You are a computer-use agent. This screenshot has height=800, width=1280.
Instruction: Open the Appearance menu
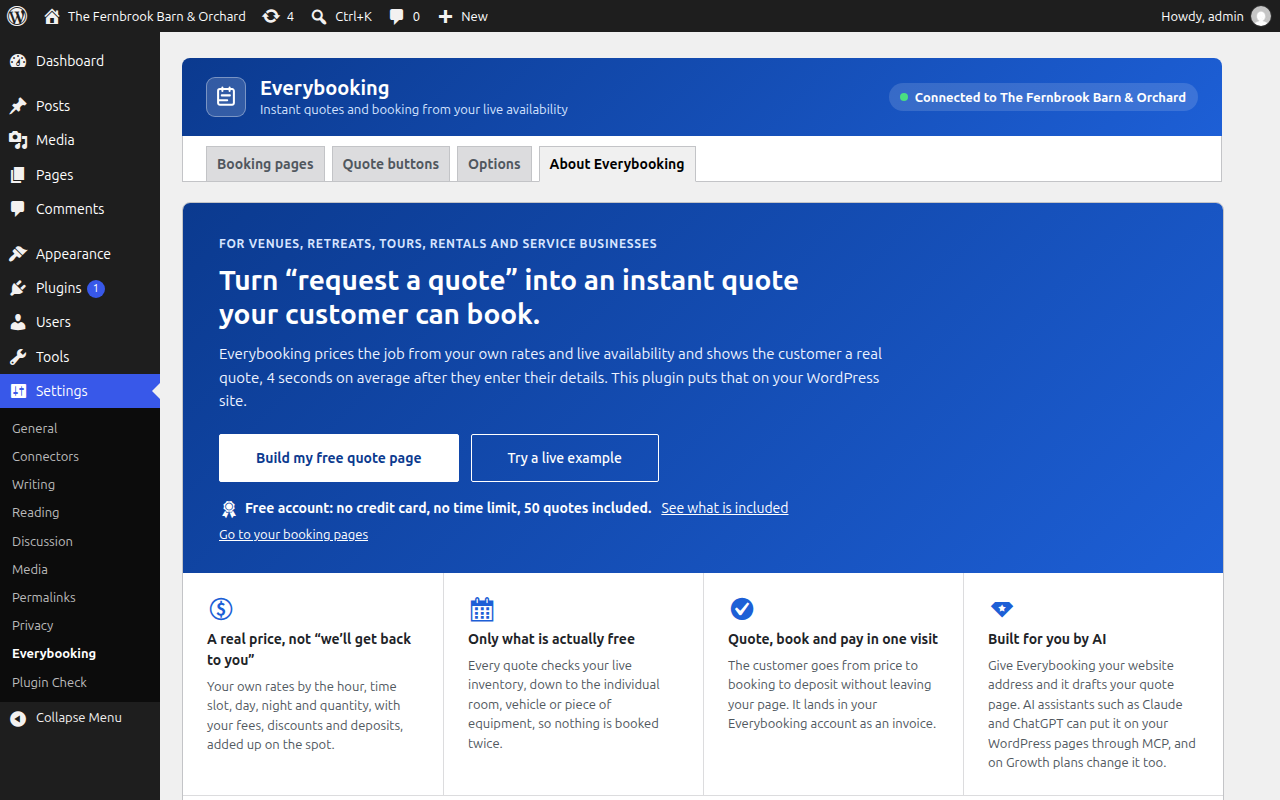80,254
